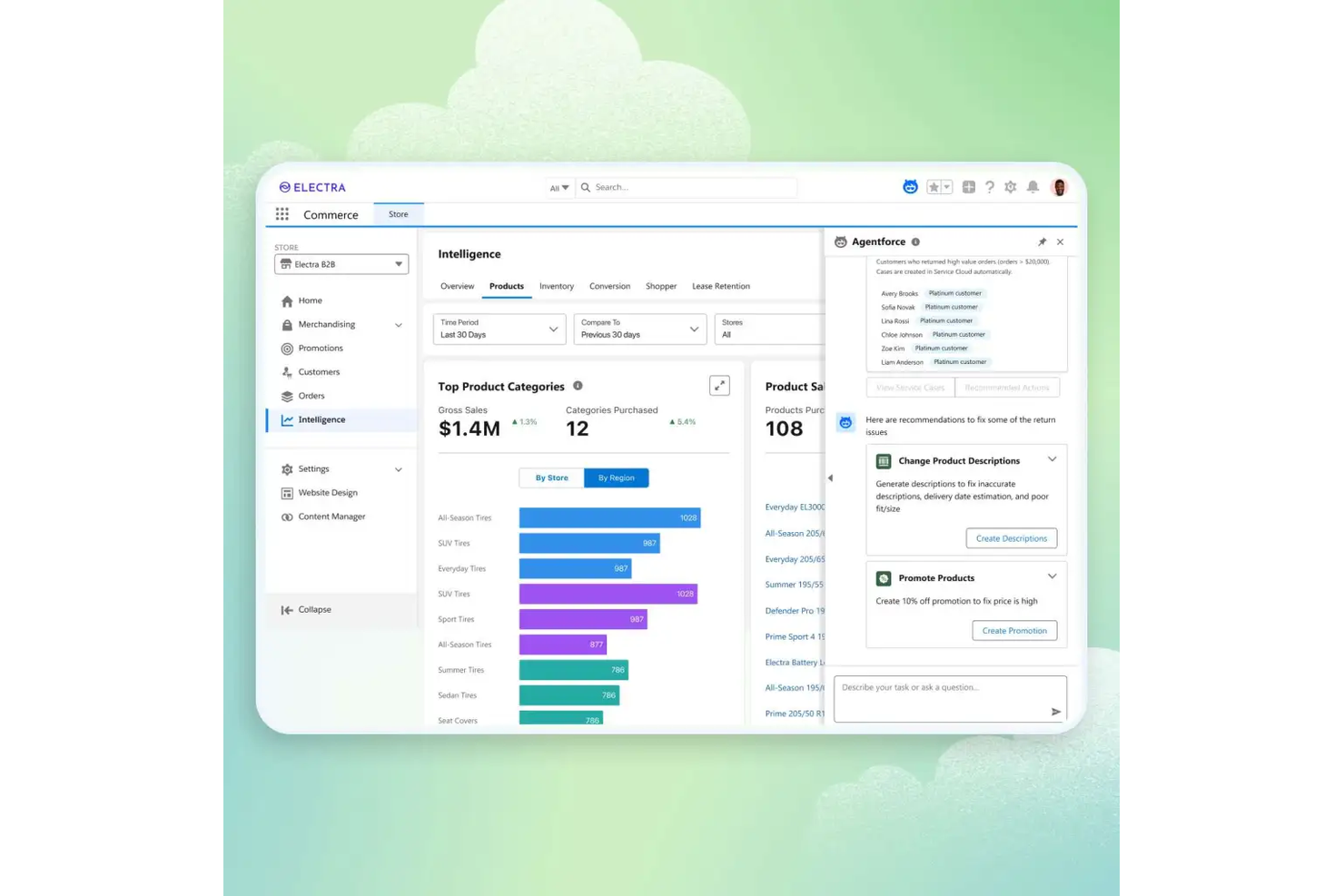Screen dimensions: 1344x896
Task: Collapse the Agentforce side panel arrow
Action: [830, 478]
